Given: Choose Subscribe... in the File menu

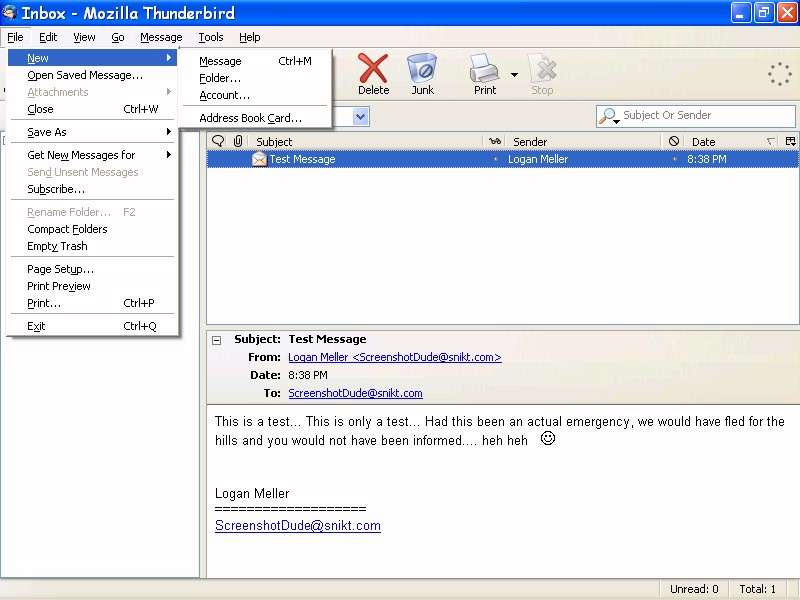Looking at the screenshot, I should pyautogui.click(x=92, y=189).
